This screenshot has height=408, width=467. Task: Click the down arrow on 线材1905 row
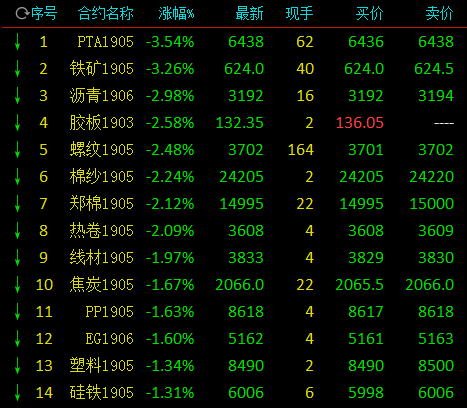(17, 258)
